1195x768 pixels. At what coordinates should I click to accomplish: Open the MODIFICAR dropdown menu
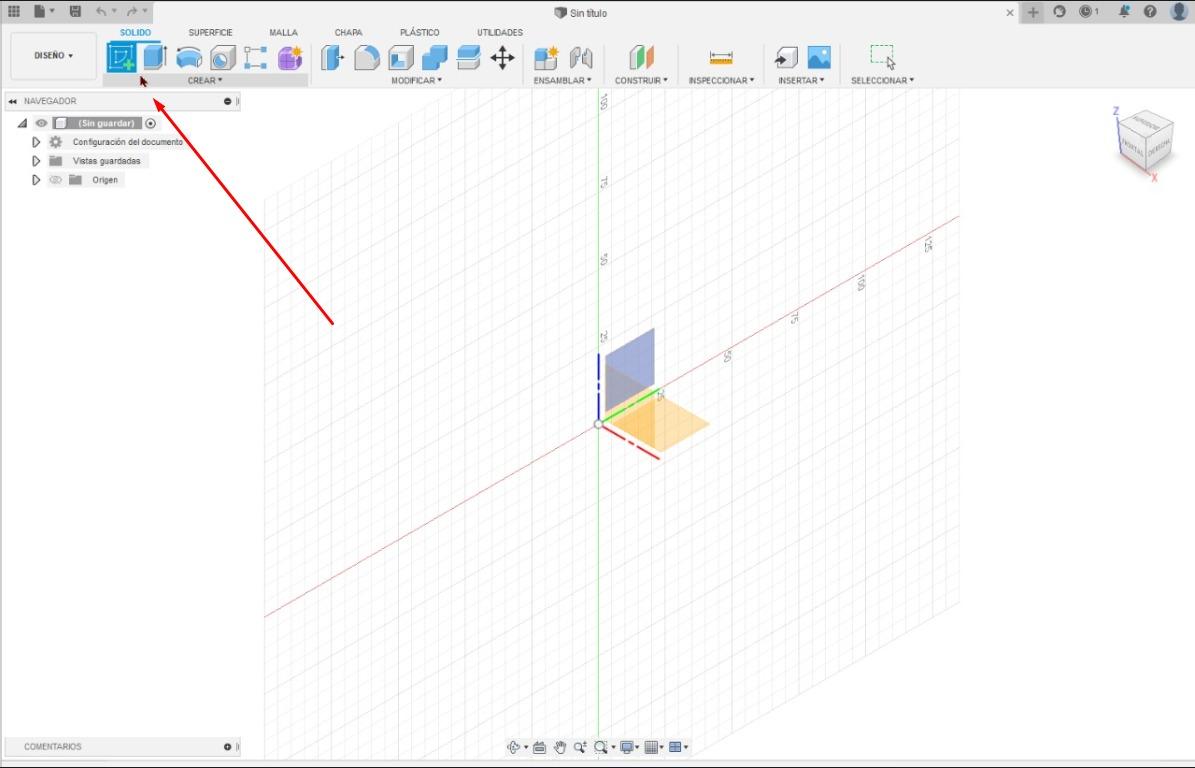[416, 80]
